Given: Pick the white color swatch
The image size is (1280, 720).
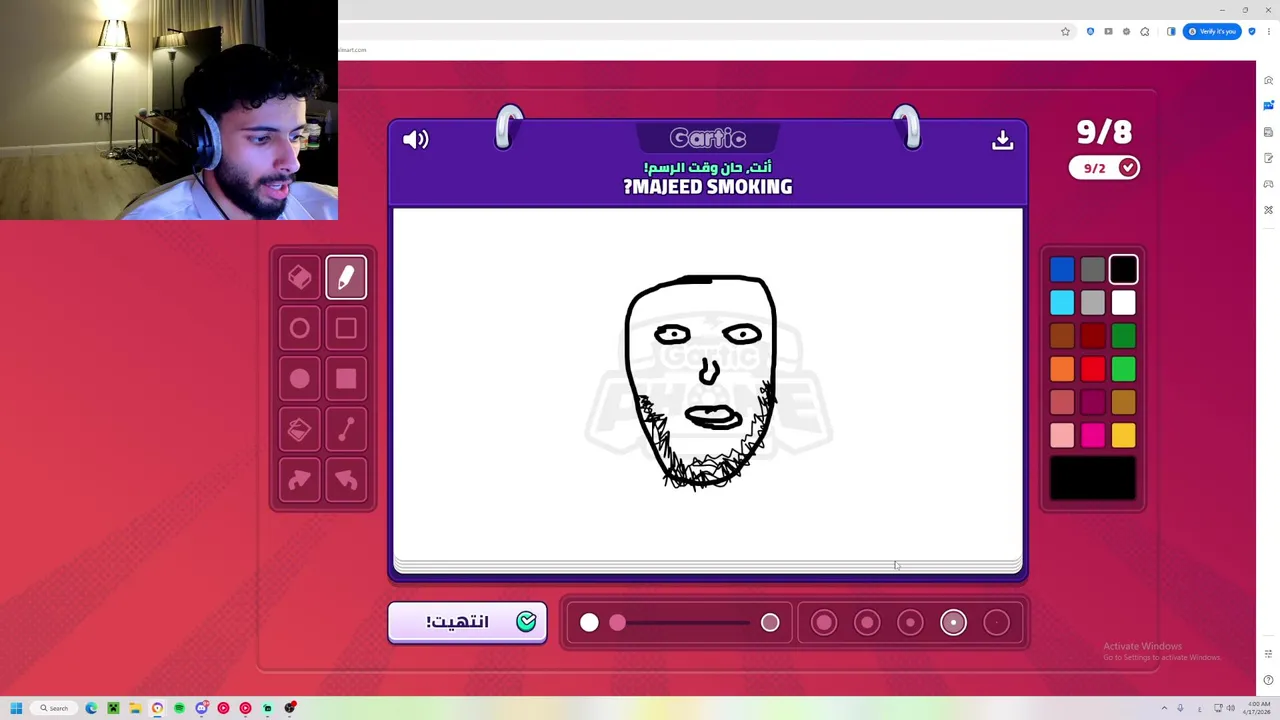Looking at the screenshot, I should pyautogui.click(x=1123, y=302).
